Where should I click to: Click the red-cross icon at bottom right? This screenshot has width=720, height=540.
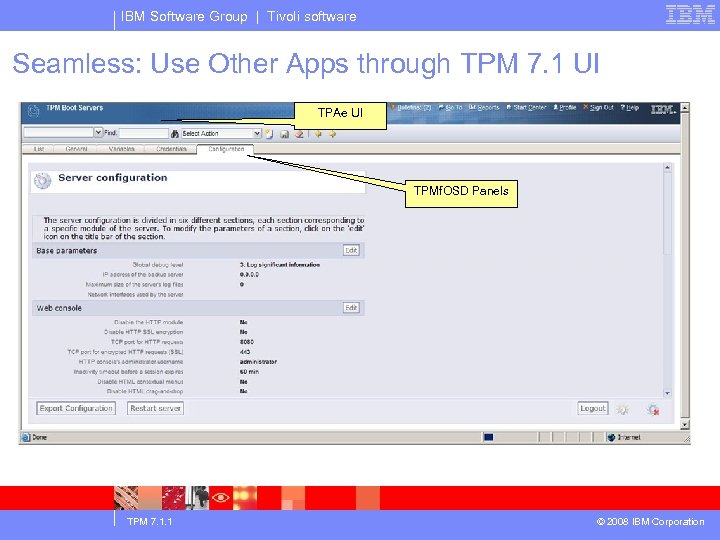click(x=653, y=409)
